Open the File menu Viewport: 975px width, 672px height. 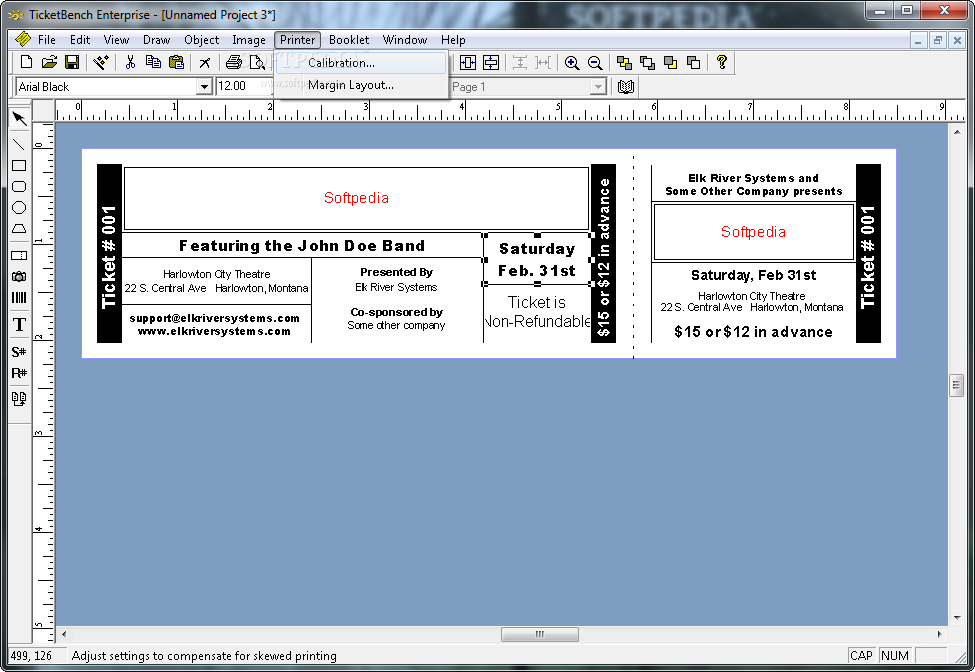pyautogui.click(x=47, y=40)
